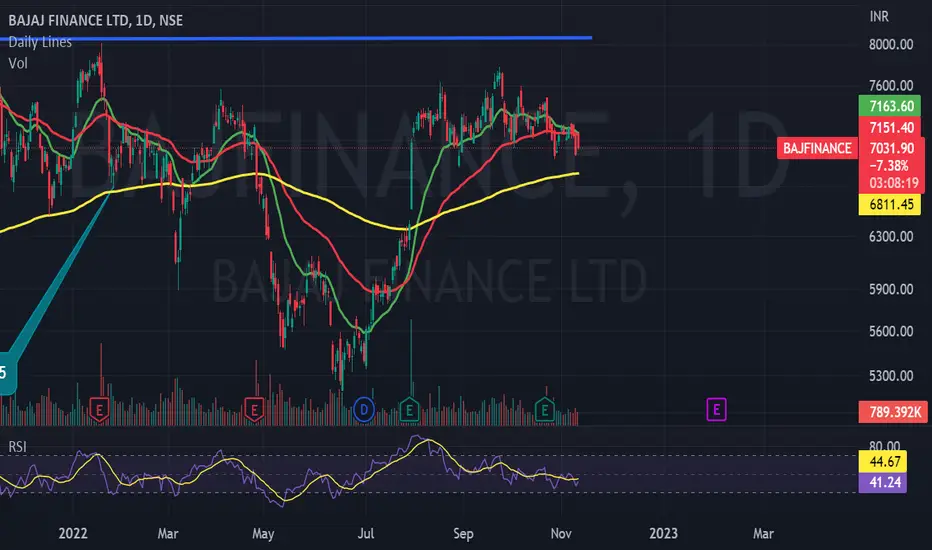This screenshot has width=932, height=550.
Task: Click the INR currency label
Action: [879, 17]
